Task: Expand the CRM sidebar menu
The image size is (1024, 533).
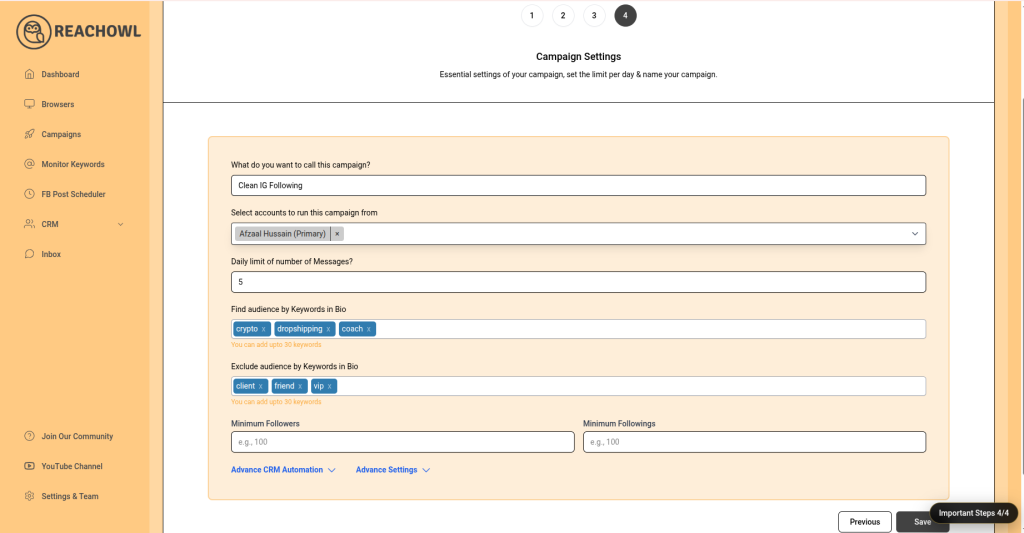Action: pyautogui.click(x=121, y=224)
